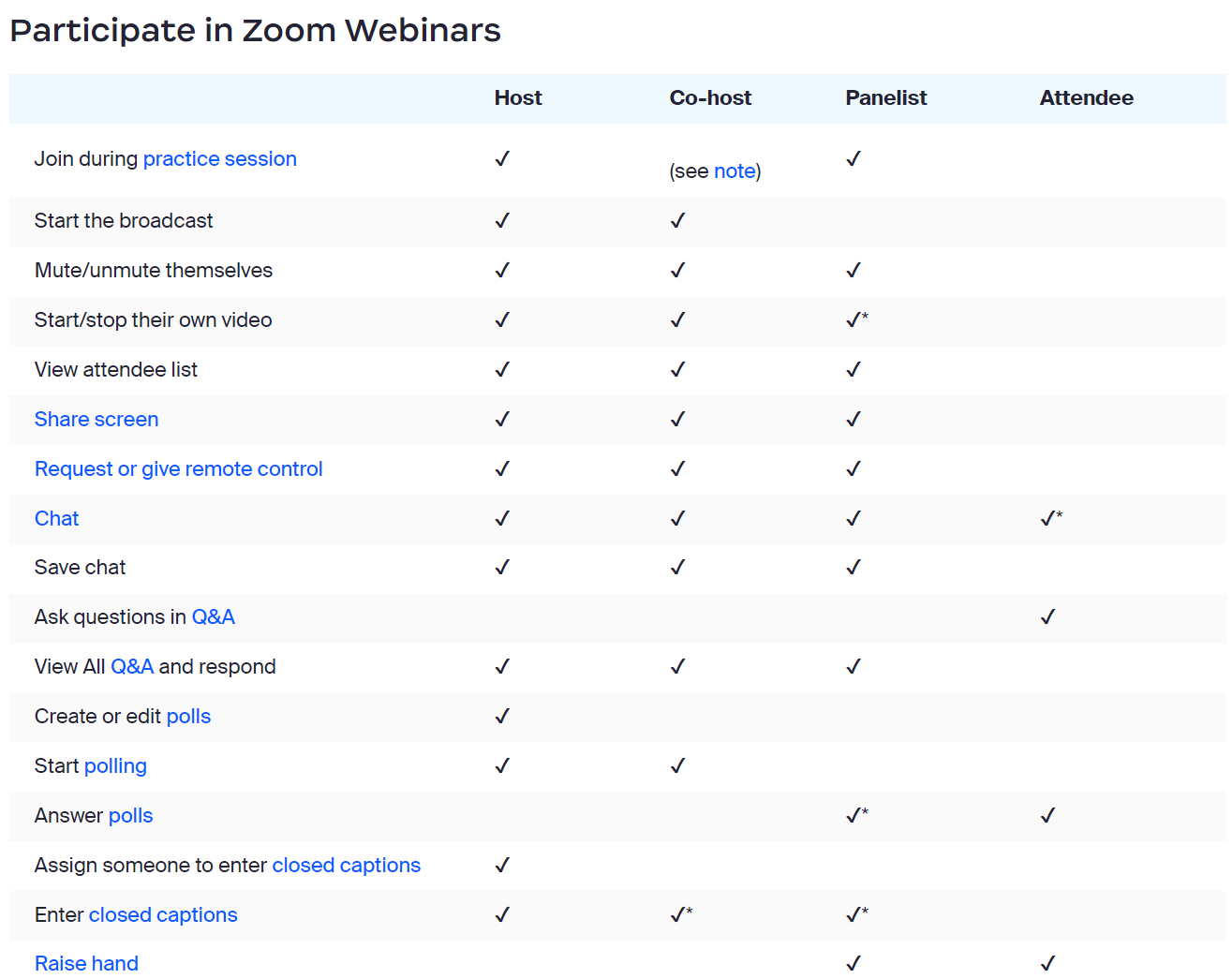
Task: Click Host checkmark for Assign closed captions
Action: [502, 865]
